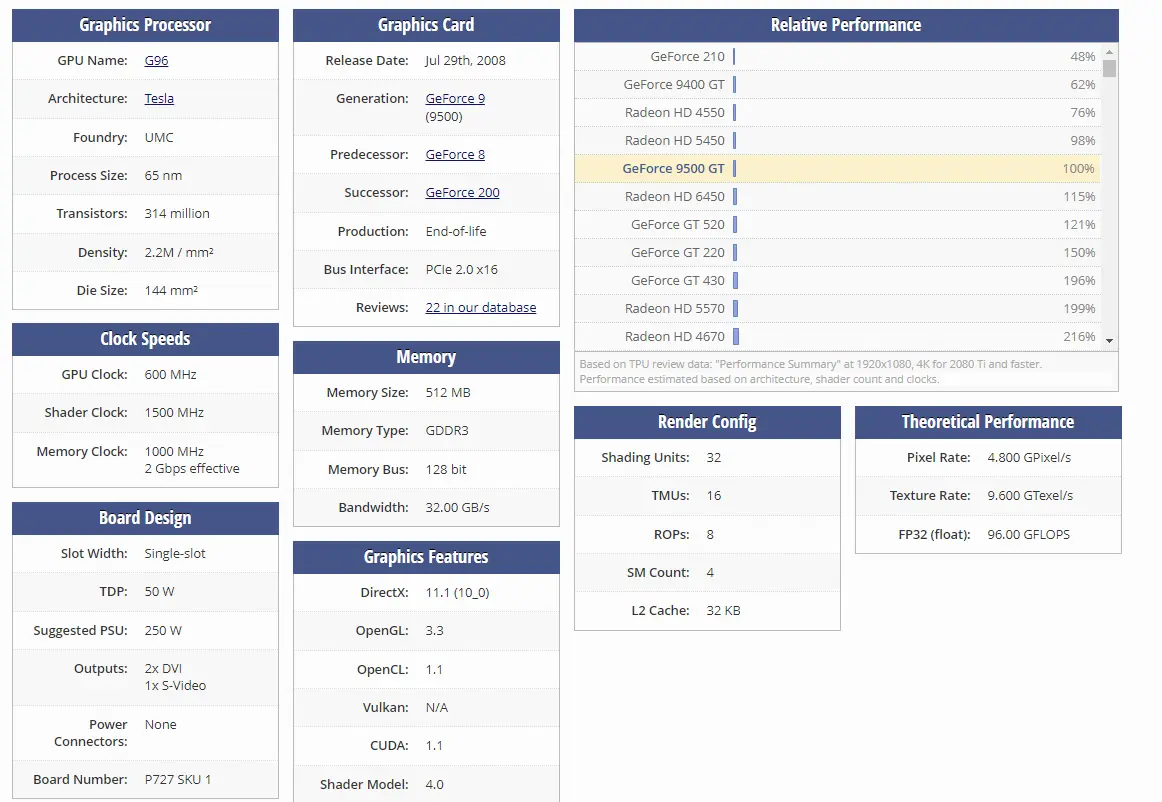Screen dimensions: 1162x802
Task: Select the Radeon HD 5570 performance row
Action: pyautogui.click(x=837, y=308)
